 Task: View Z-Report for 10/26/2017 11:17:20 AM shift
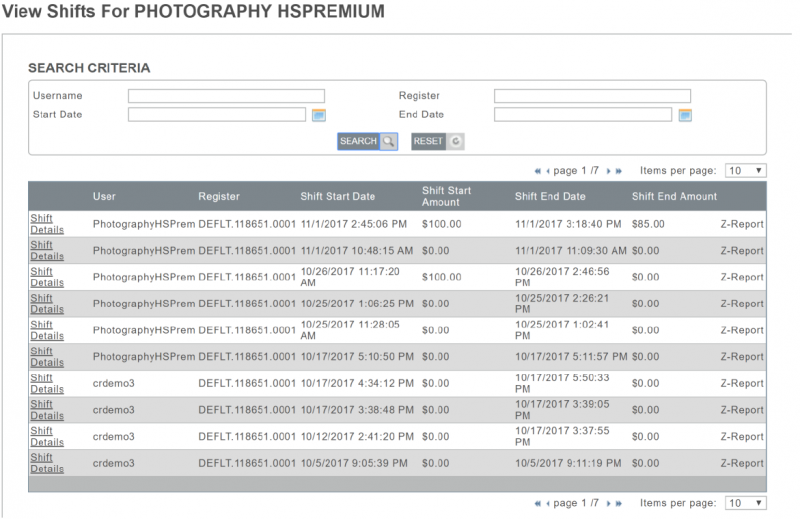tap(742, 277)
